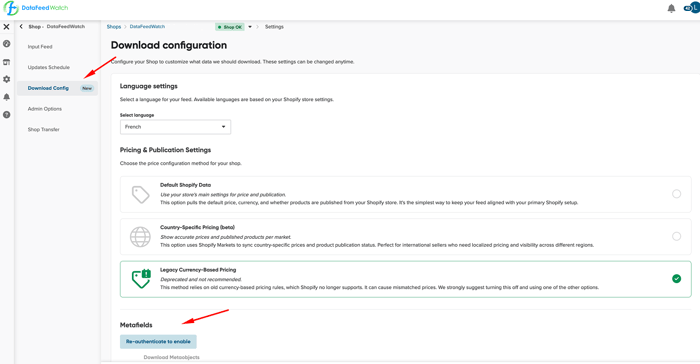Open alerts bell icon in left rail
Screen dimensions: 700x364
6,97
